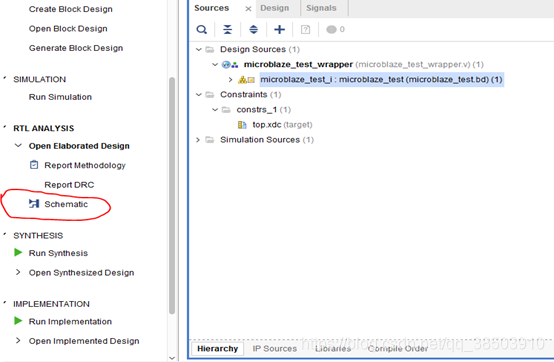Collapse Open Elaborated Design chevron
554x362 pixels.
click(18, 146)
